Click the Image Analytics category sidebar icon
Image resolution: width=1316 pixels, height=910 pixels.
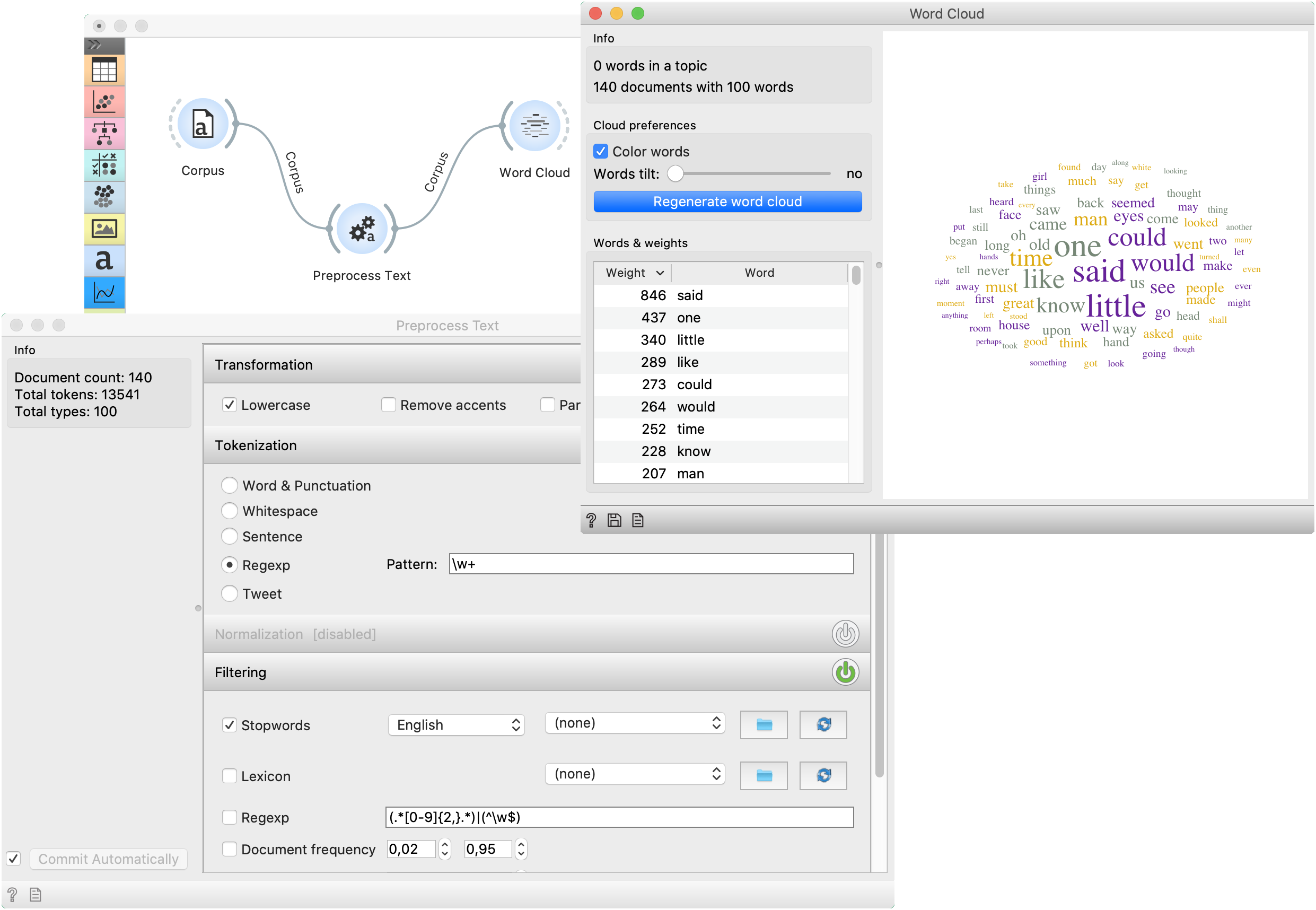point(104,229)
